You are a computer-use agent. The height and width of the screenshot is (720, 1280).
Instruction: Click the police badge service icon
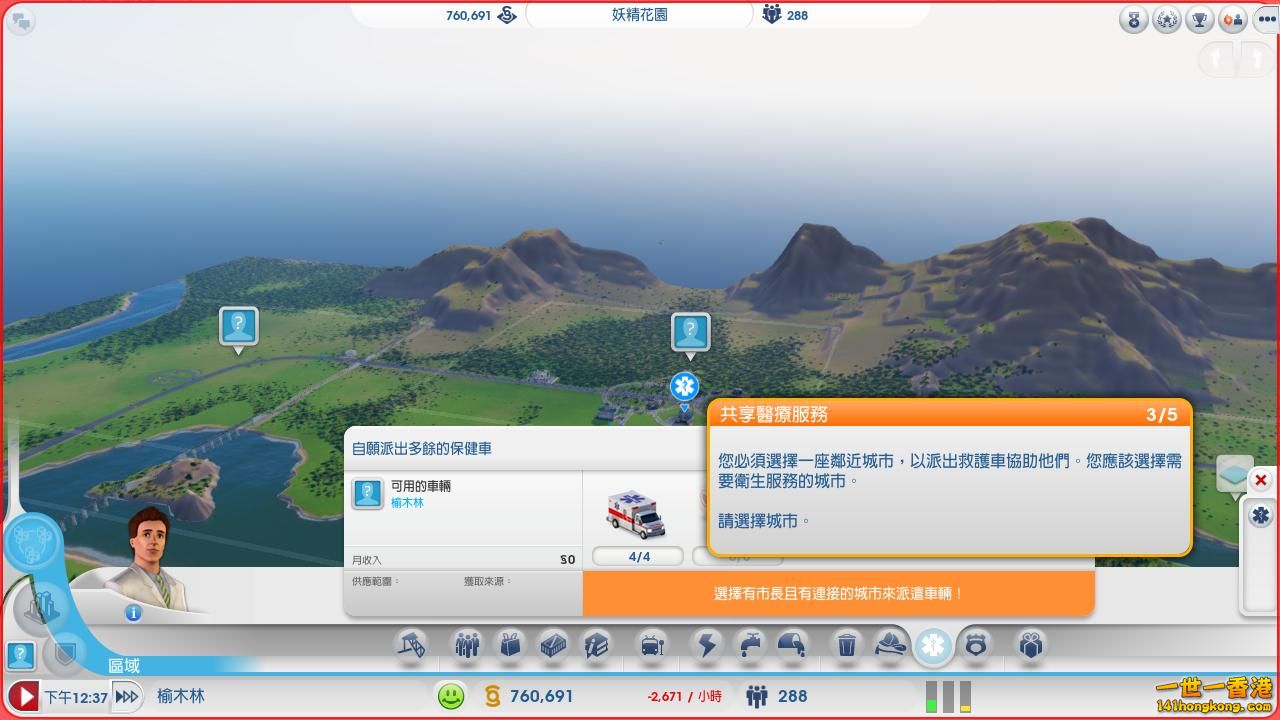976,645
